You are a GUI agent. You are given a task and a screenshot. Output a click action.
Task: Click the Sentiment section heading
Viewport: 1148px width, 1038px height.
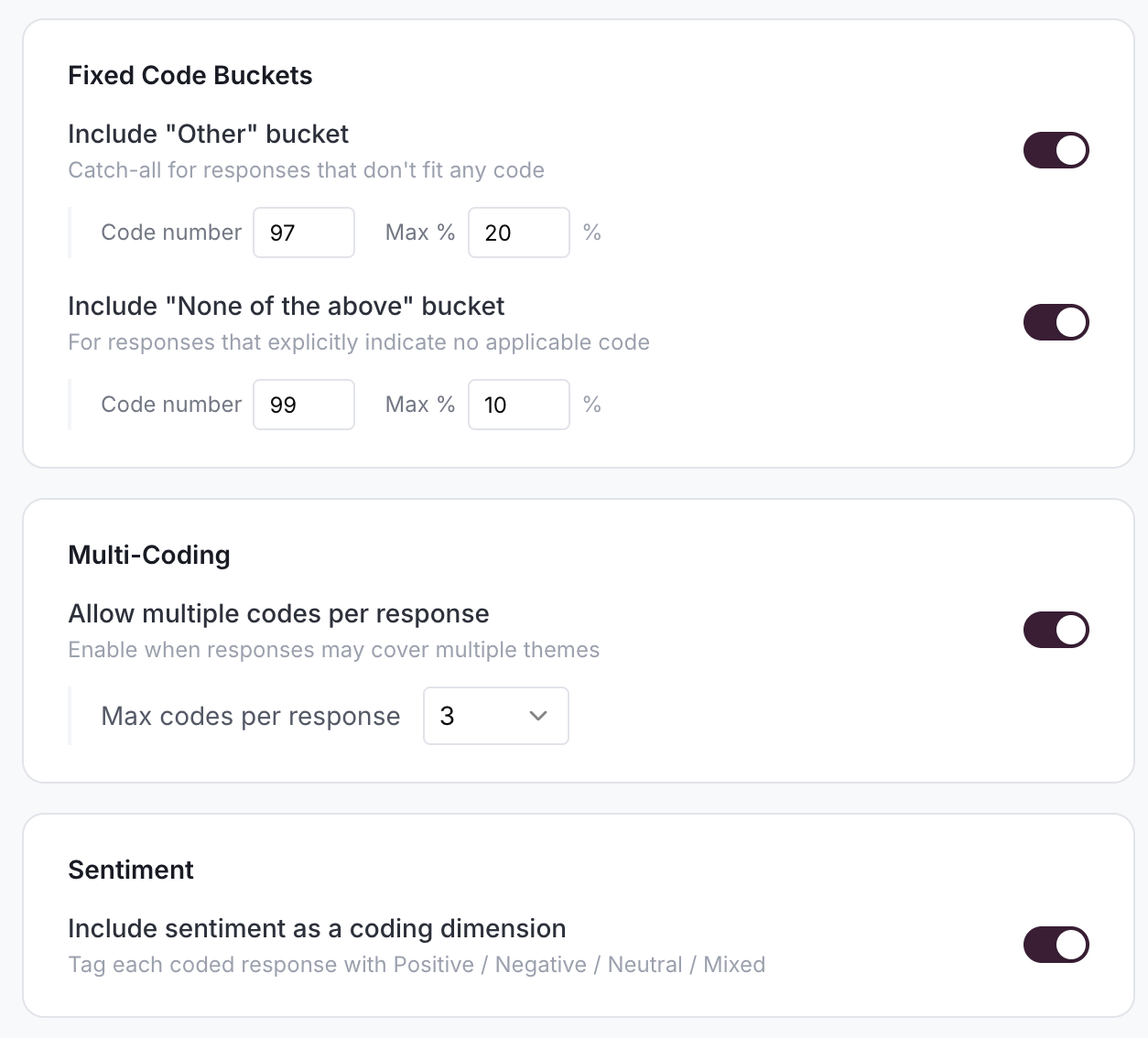coord(131,870)
